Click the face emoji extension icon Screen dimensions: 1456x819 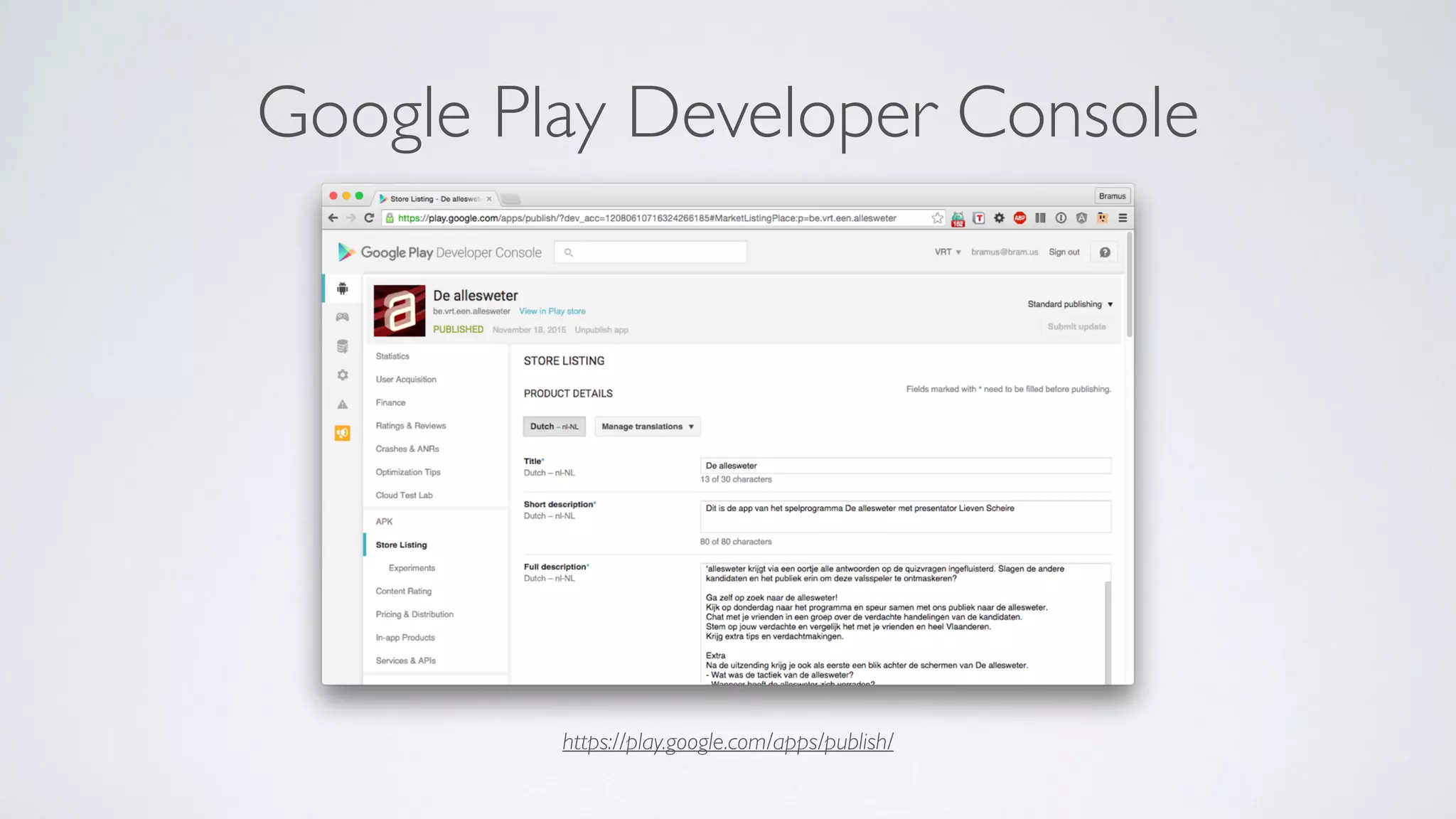click(x=1102, y=218)
